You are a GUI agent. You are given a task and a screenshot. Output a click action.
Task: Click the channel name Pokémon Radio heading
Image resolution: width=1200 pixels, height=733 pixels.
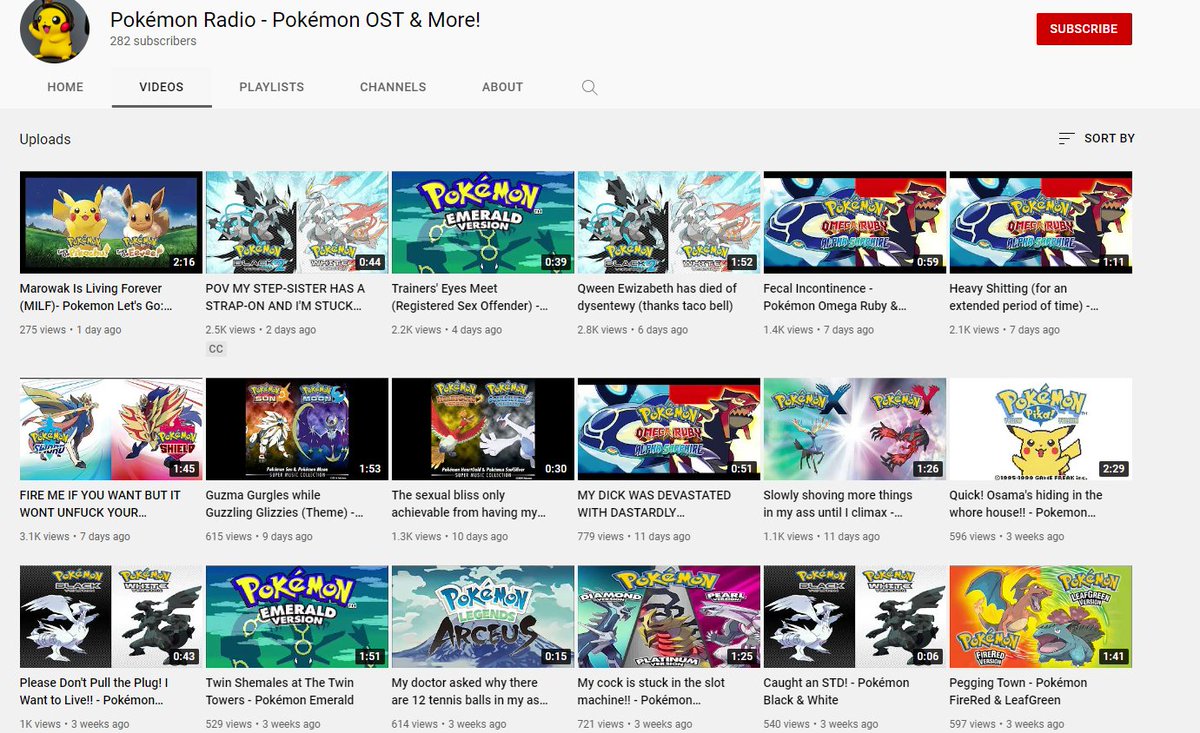click(x=295, y=19)
